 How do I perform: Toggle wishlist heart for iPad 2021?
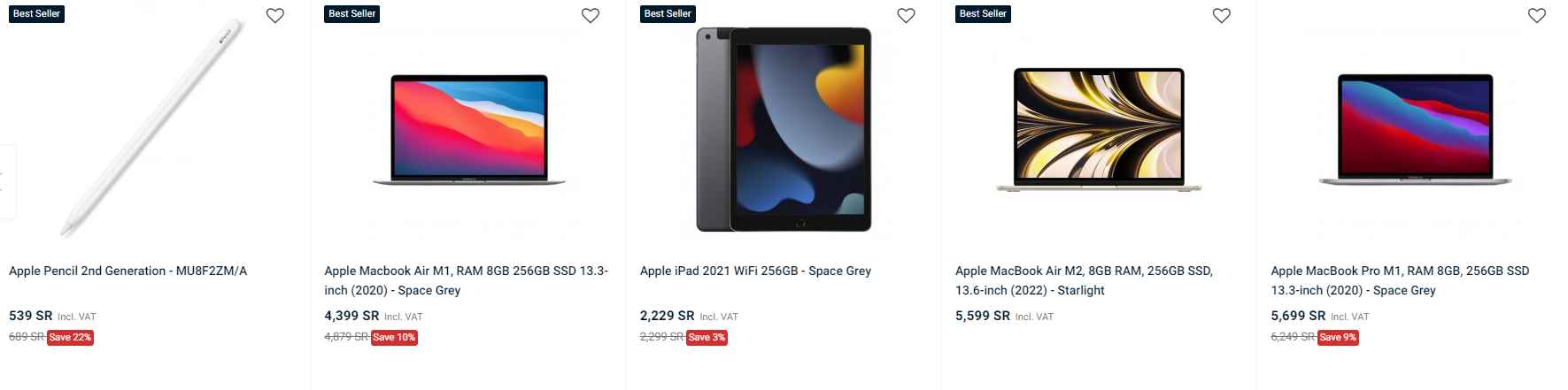pos(906,16)
